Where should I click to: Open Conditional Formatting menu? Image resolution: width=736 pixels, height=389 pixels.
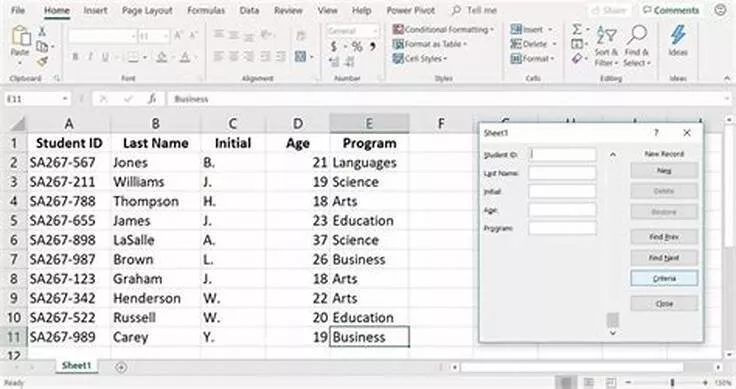(x=443, y=30)
